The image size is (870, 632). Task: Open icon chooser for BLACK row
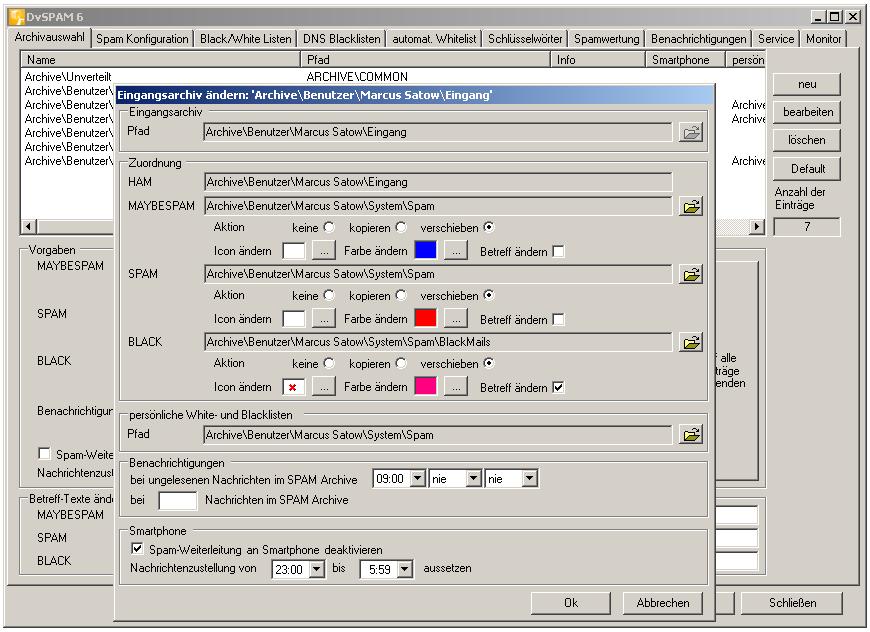point(324,387)
